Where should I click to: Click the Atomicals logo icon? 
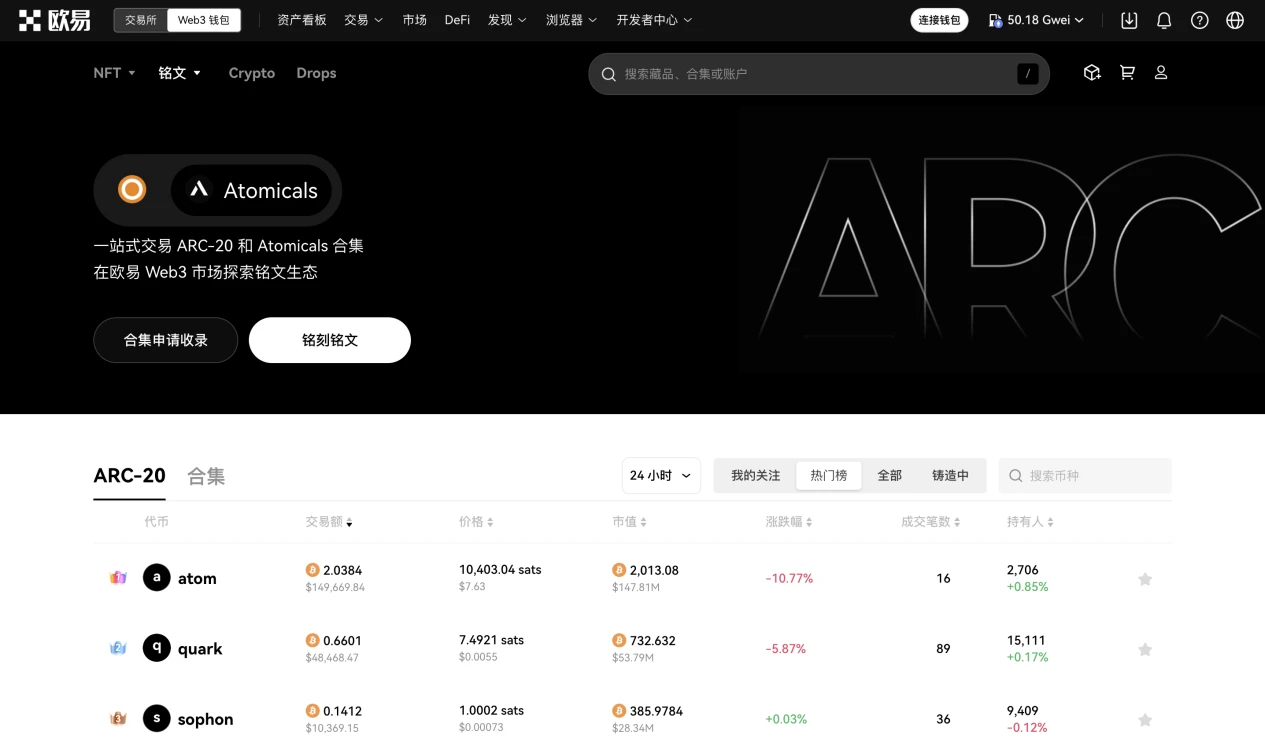(x=199, y=190)
